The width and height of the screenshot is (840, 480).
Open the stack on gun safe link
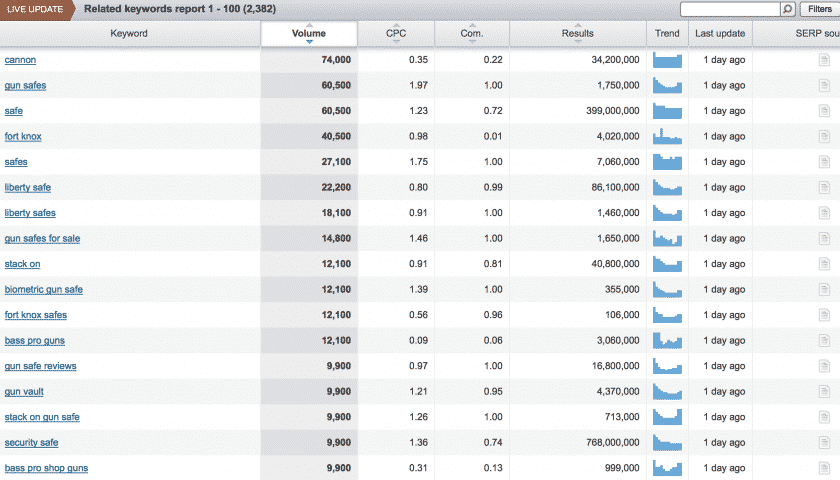42,417
